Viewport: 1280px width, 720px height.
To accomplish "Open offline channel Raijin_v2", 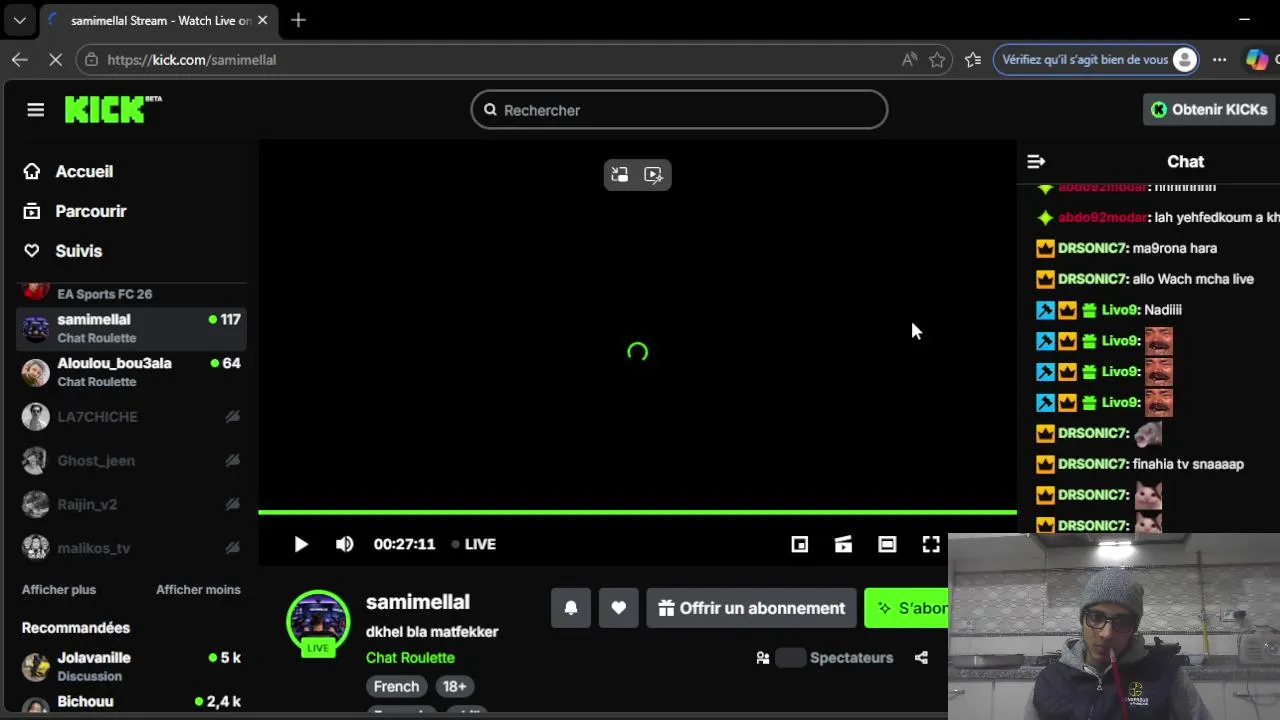I will coord(132,504).
